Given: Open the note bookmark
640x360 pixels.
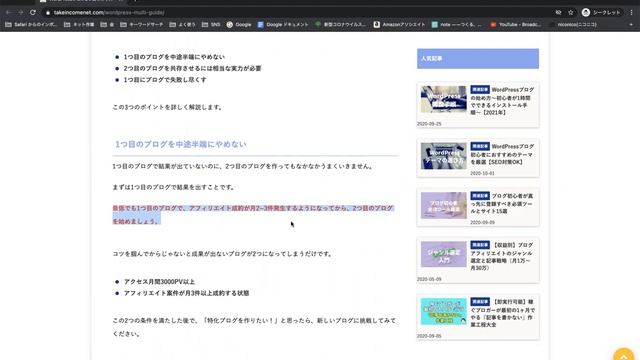Looking at the screenshot, I should 457,24.
